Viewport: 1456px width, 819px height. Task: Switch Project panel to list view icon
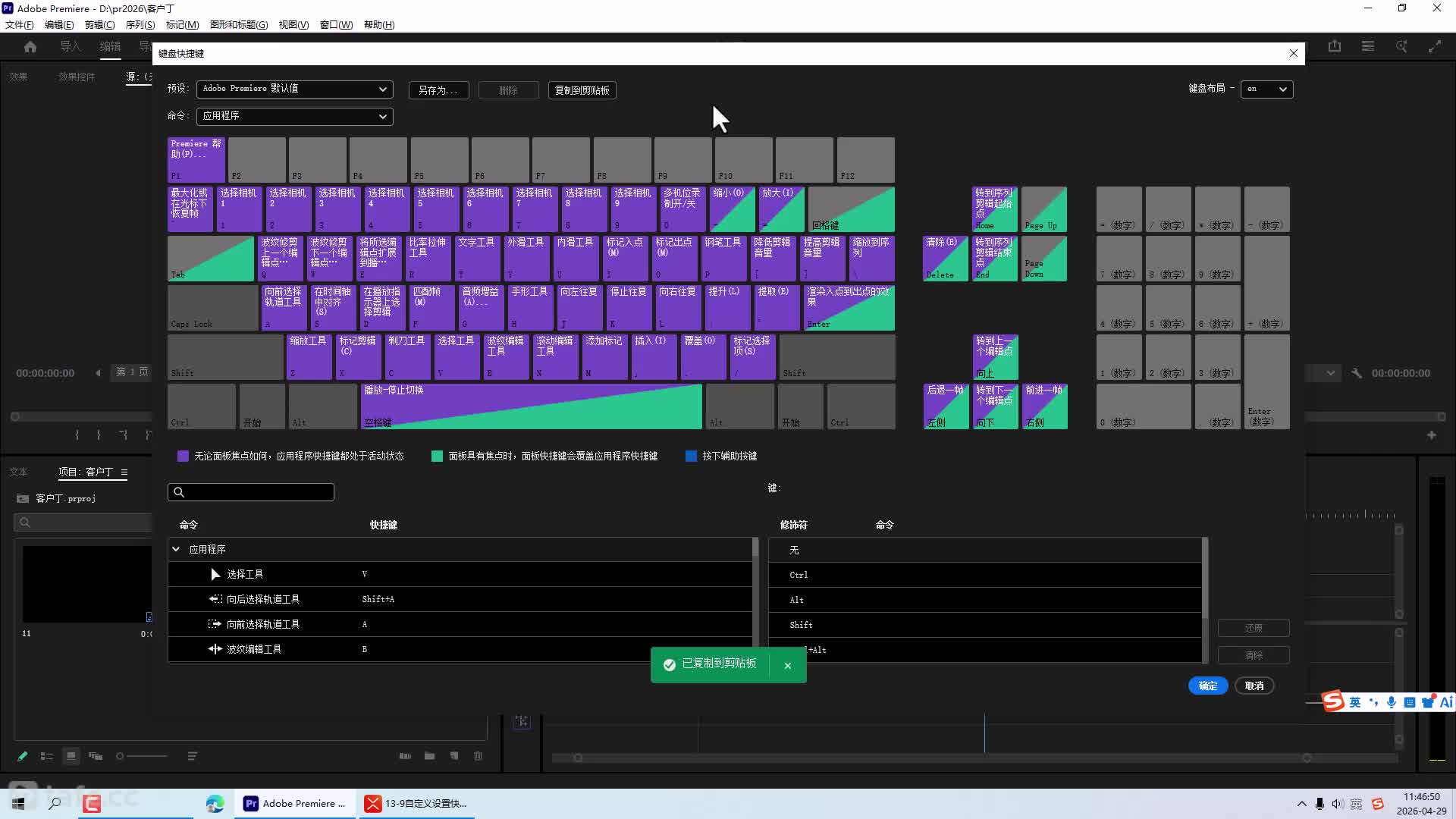coord(46,756)
